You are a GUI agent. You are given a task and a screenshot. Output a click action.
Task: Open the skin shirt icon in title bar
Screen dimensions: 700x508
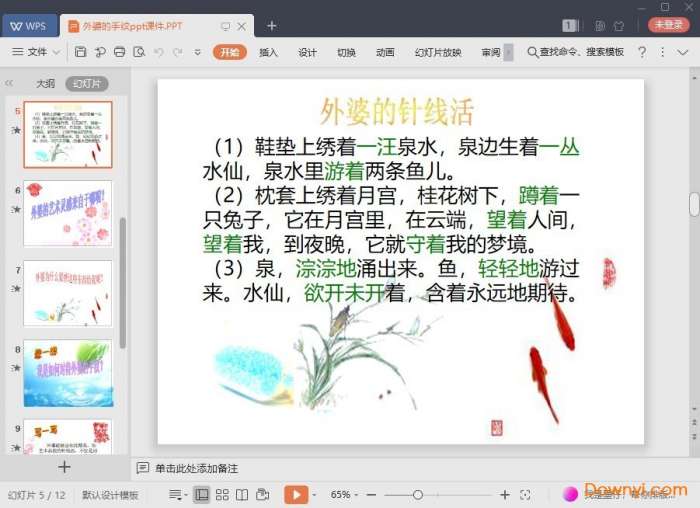click(619, 25)
